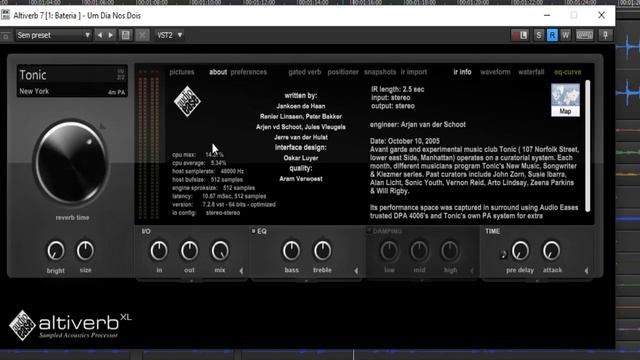Click the size knob

pos(85,251)
